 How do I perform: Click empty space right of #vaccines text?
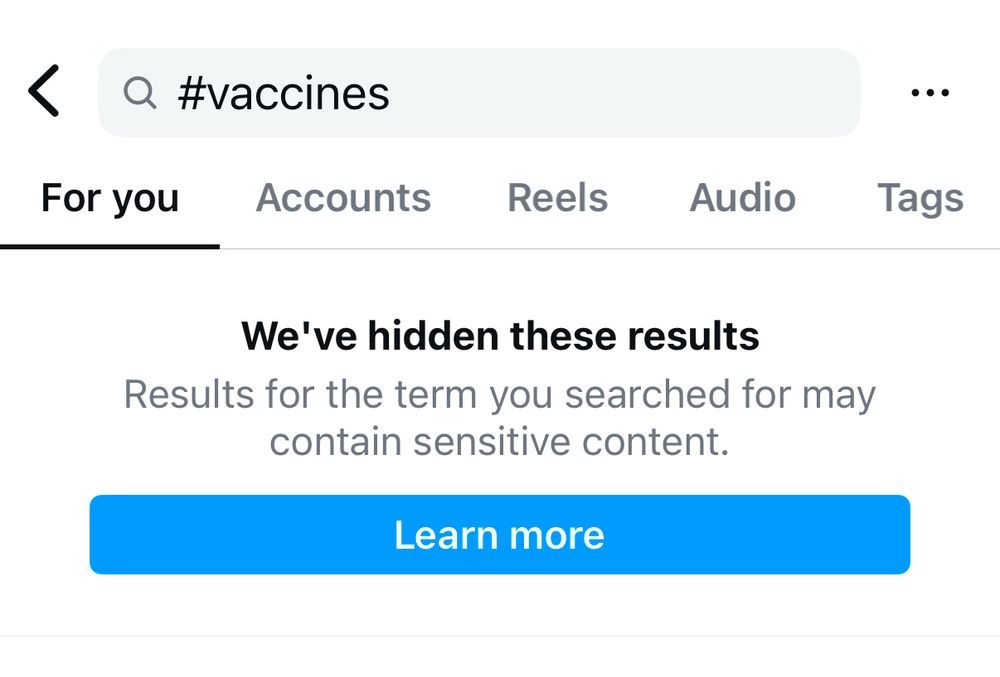(620, 93)
